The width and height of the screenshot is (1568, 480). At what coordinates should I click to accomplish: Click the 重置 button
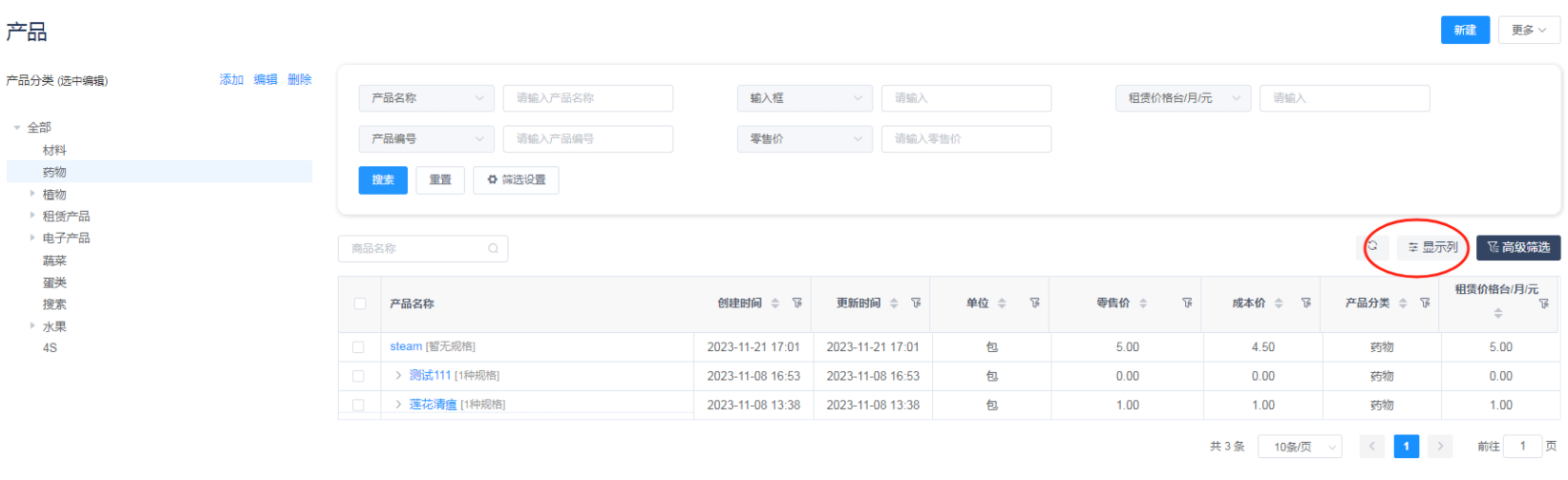point(440,180)
